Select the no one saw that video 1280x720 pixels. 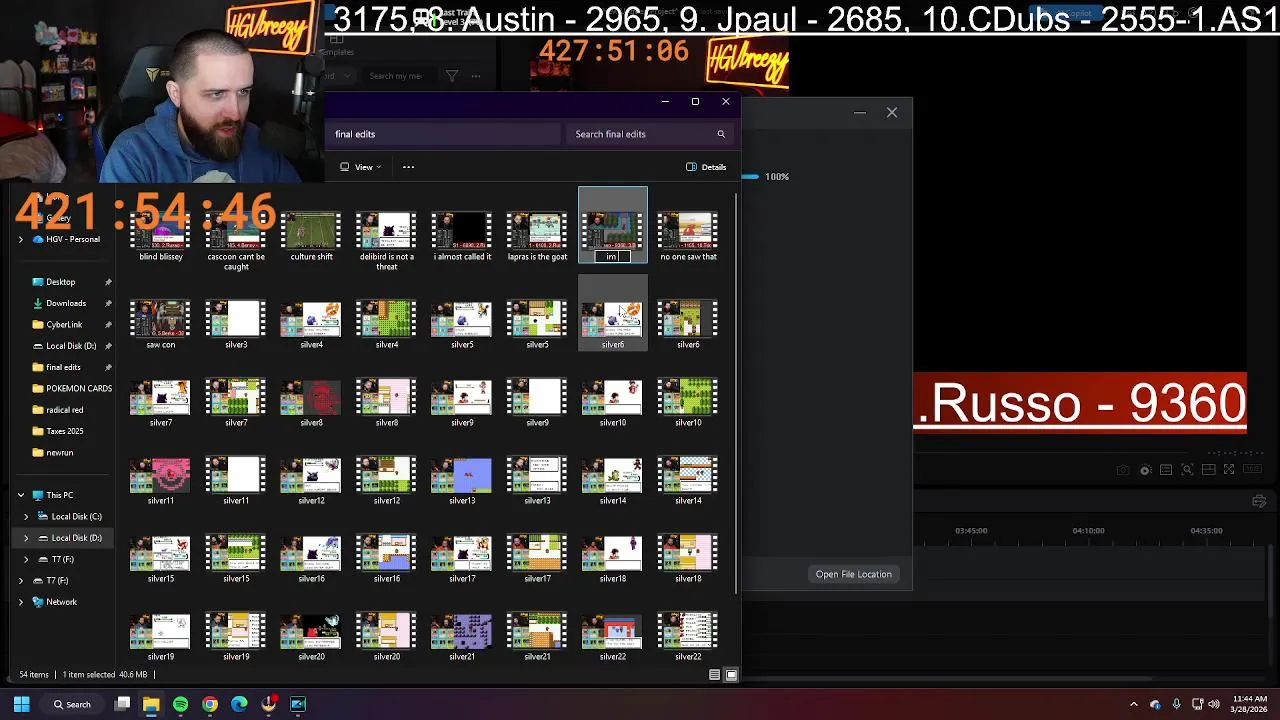688,237
